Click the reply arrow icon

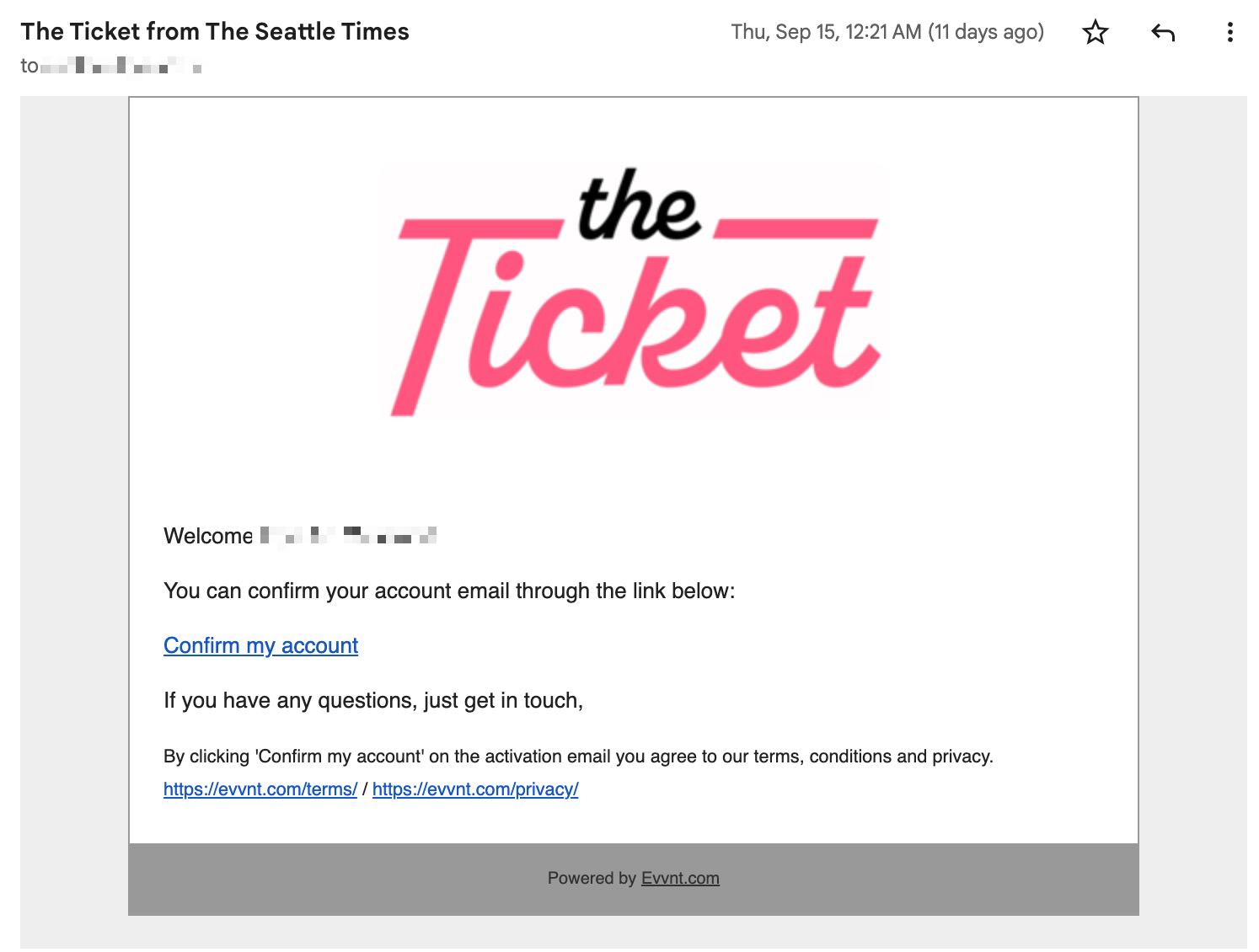[1163, 33]
